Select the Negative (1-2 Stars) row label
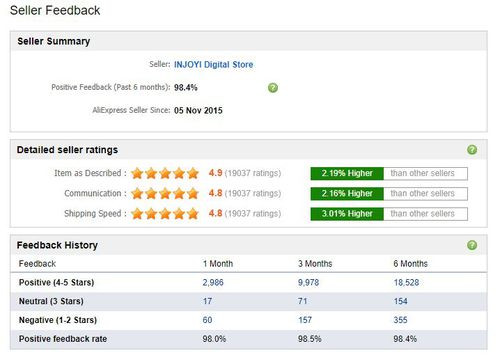Image resolution: width=500 pixels, height=362 pixels. [x=58, y=320]
